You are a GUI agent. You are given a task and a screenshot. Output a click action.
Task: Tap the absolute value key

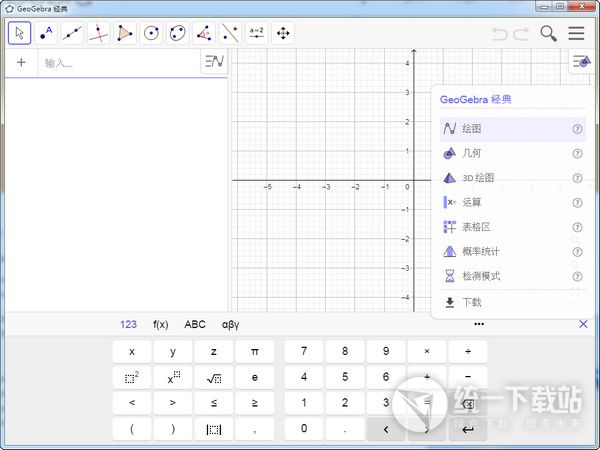(214, 429)
